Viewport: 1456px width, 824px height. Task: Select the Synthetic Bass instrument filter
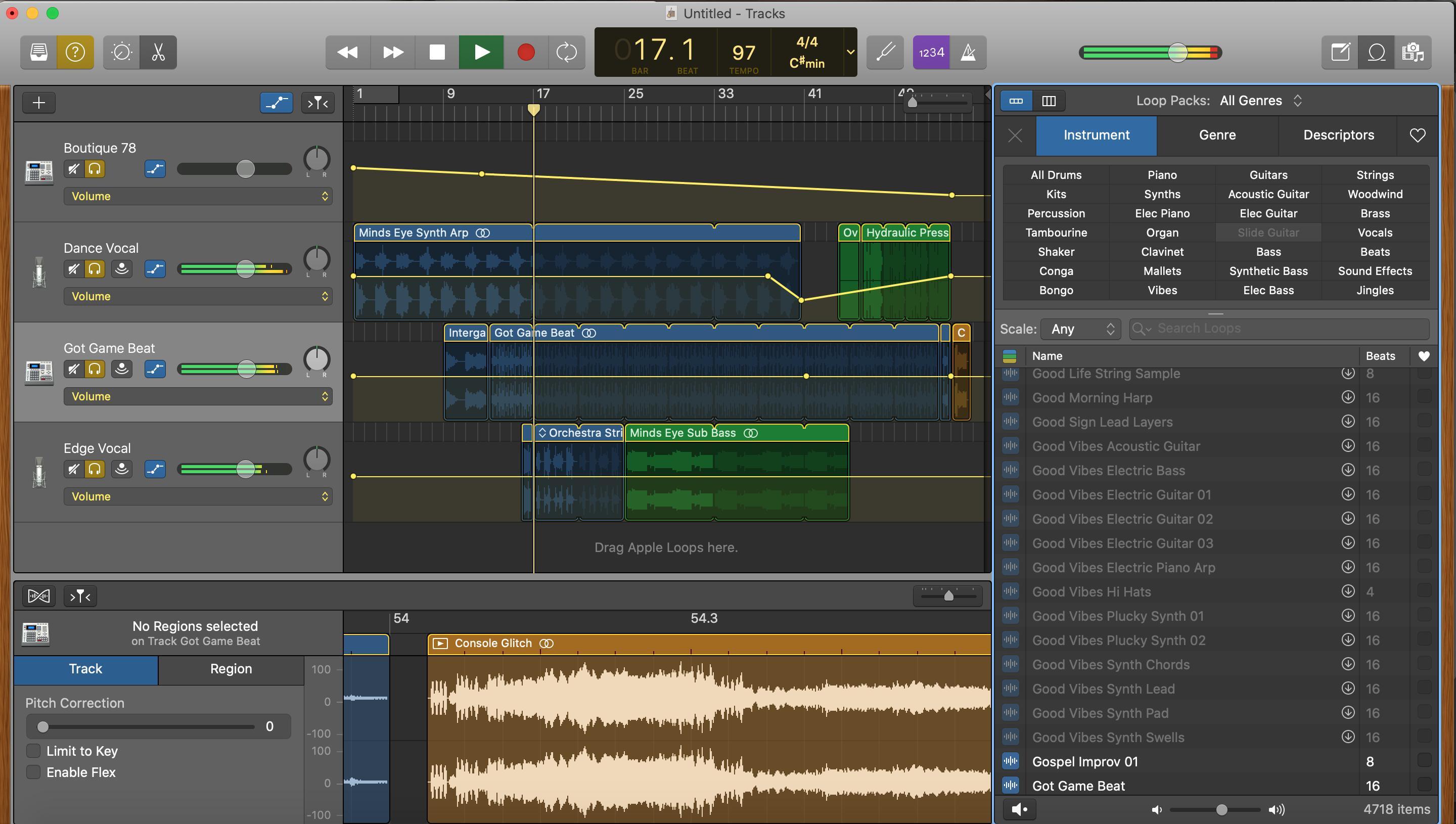(x=1268, y=271)
